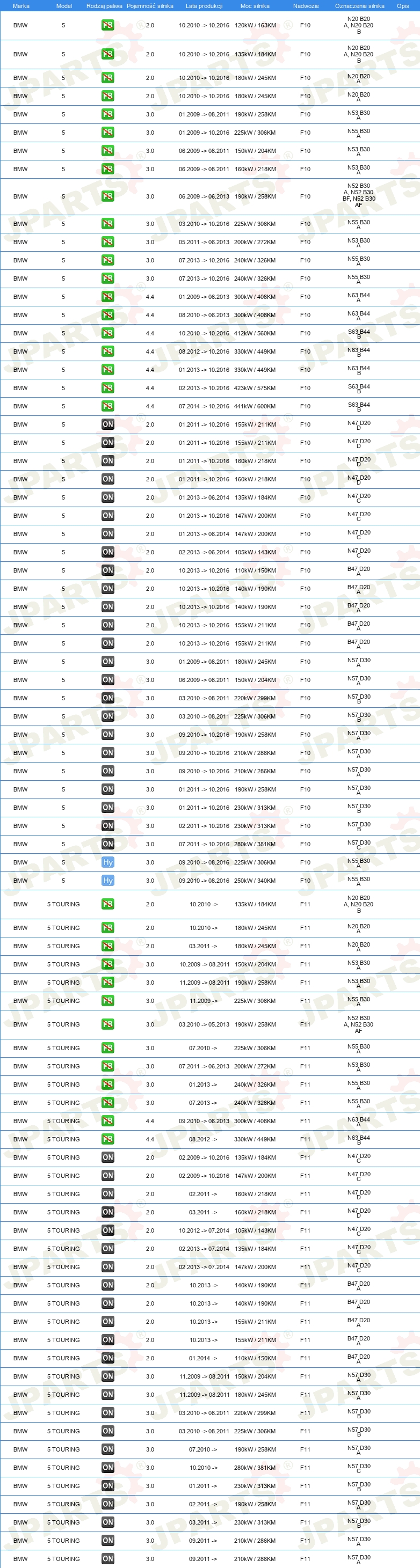
Task: Click the 'BMW' cell in the 120kW / 163KM row
Action: (x=21, y=26)
